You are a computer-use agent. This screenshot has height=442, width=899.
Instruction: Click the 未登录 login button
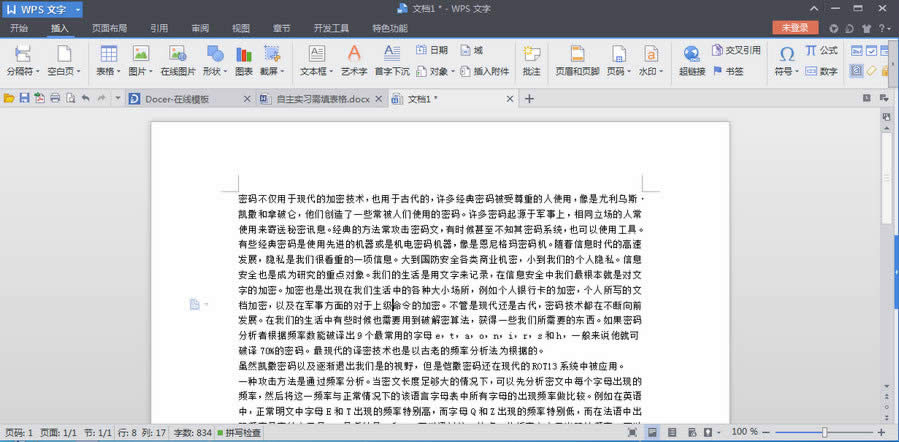795,28
